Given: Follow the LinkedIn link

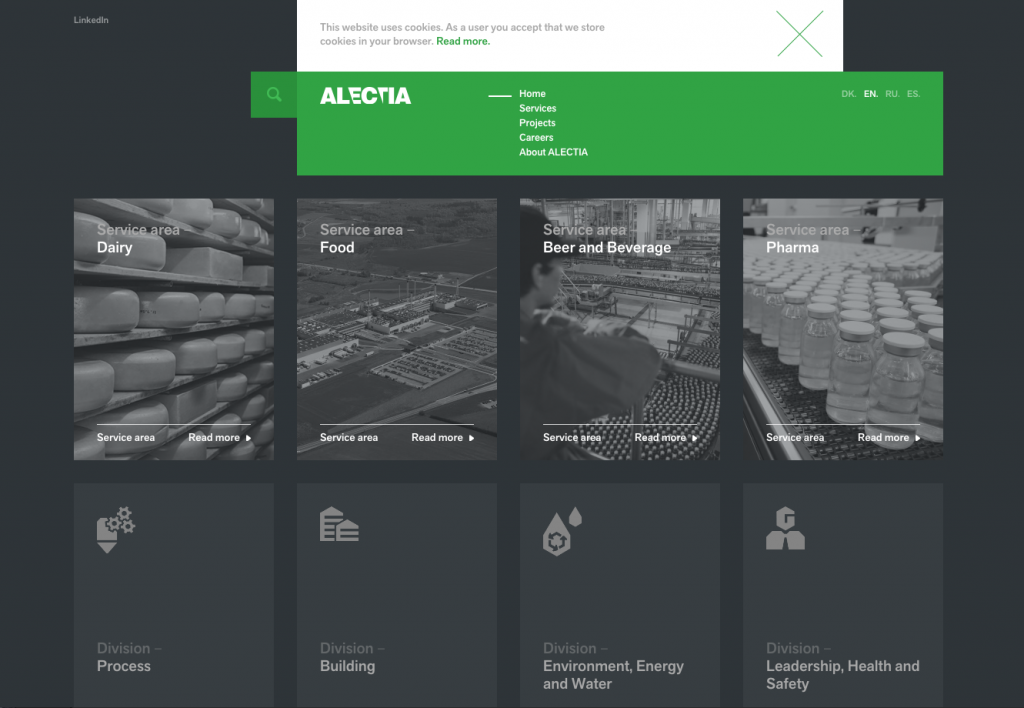Looking at the screenshot, I should tap(91, 20).
